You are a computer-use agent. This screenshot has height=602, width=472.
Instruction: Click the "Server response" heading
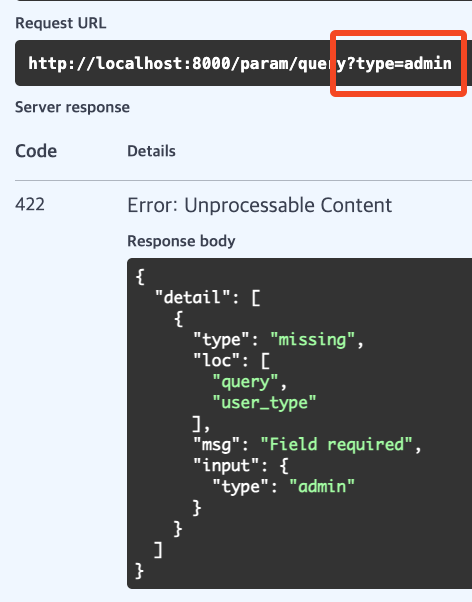pos(72,107)
